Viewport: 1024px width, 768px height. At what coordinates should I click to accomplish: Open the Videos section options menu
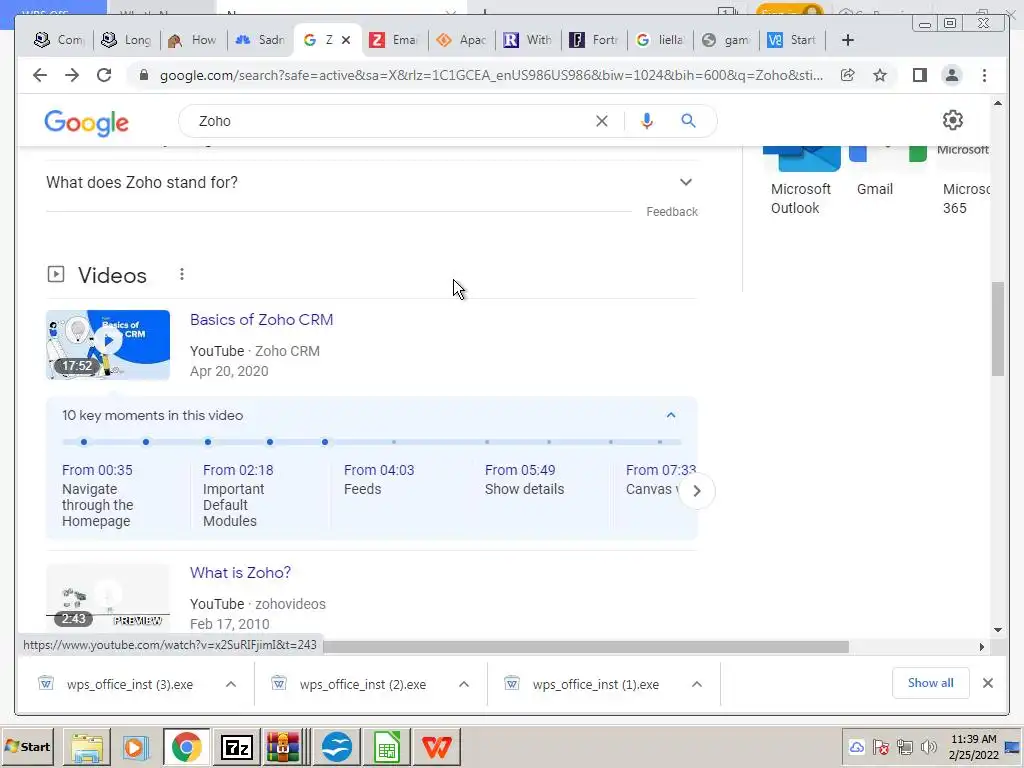(x=182, y=274)
